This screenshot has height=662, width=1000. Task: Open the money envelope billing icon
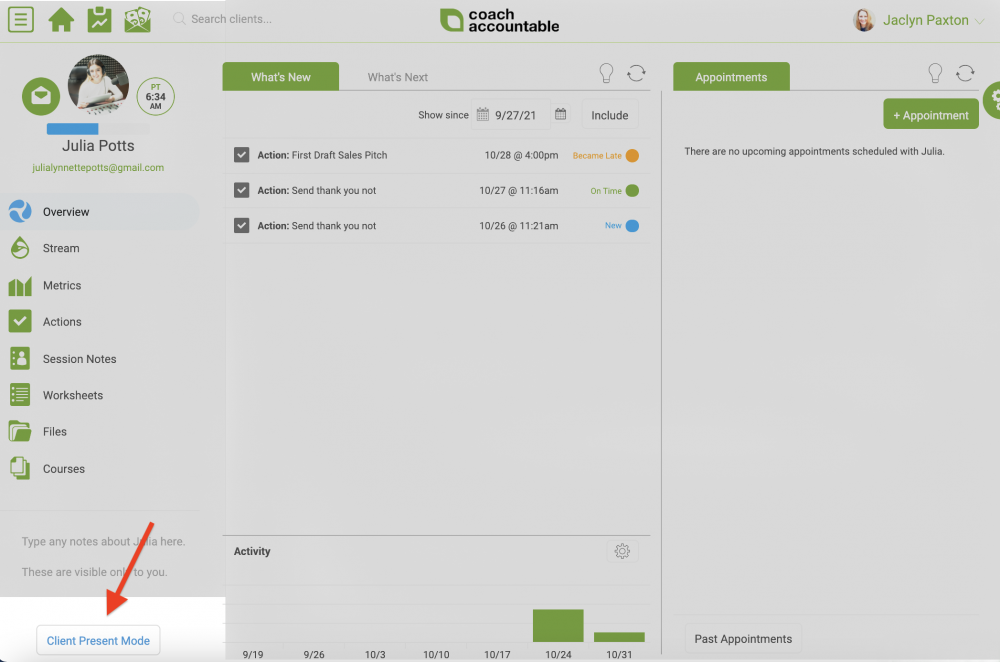pos(138,19)
